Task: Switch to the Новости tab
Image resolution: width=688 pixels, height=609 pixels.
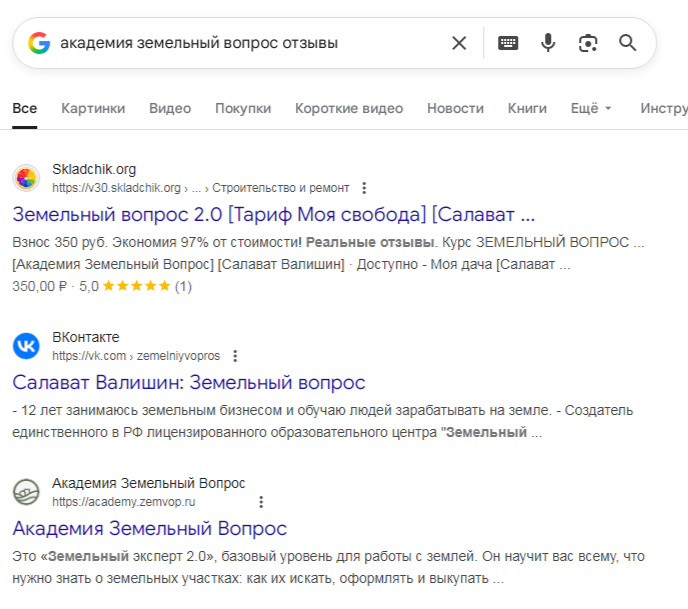Action: click(x=455, y=108)
